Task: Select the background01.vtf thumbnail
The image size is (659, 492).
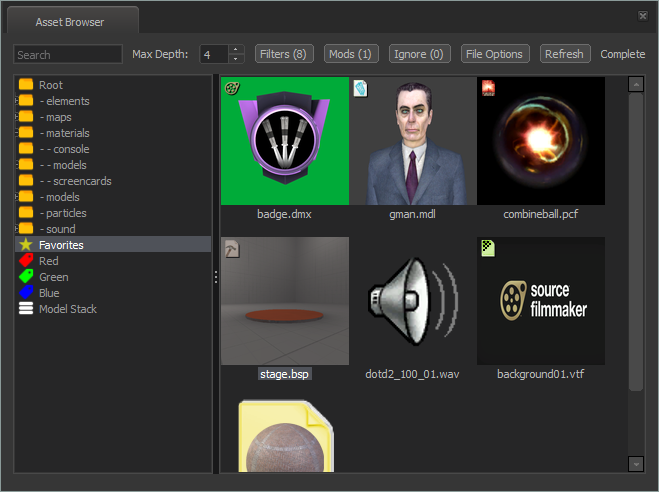Action: coord(541,301)
